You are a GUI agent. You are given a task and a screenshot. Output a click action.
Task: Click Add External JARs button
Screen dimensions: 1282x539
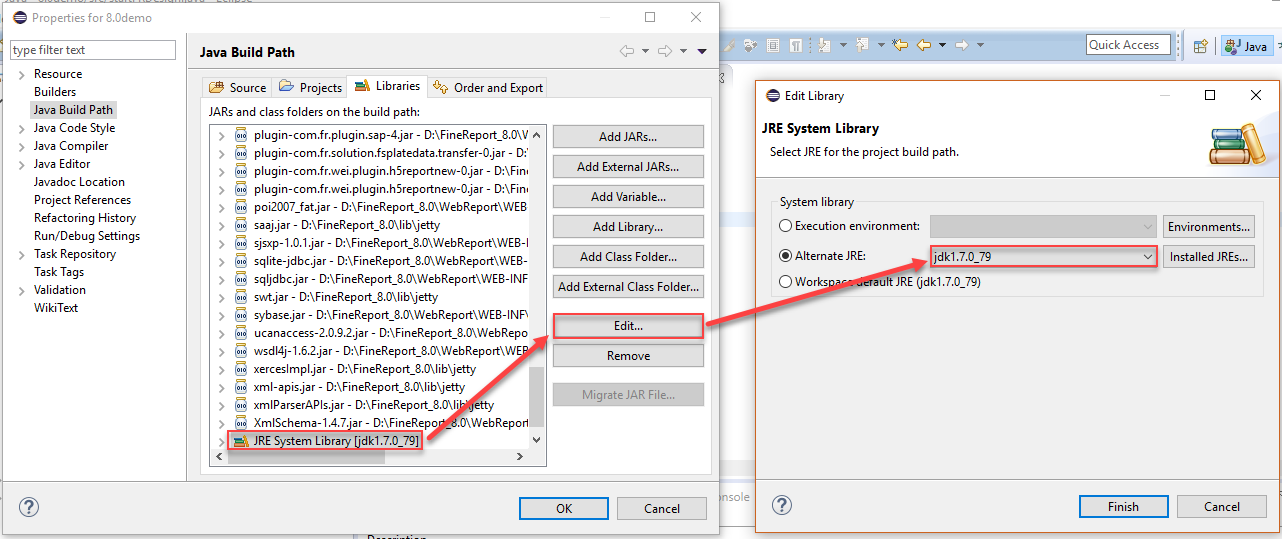pos(628,167)
